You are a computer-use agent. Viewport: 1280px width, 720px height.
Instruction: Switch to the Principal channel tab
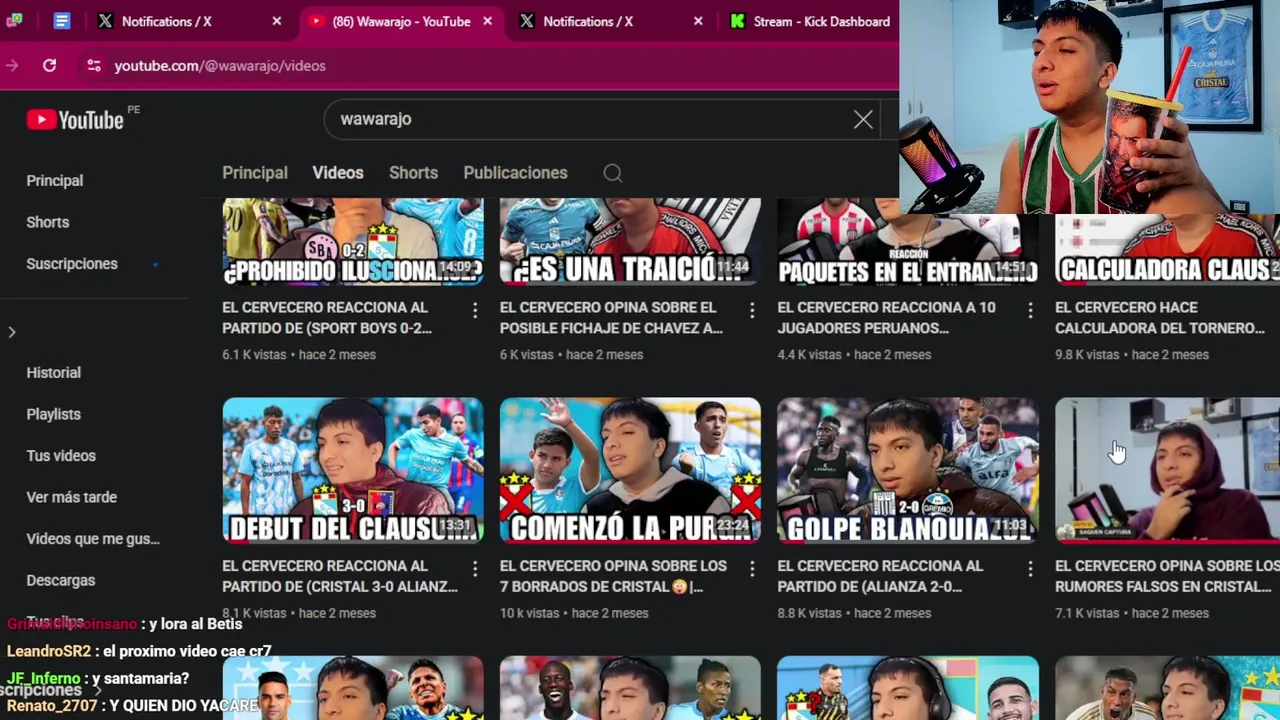click(x=255, y=173)
